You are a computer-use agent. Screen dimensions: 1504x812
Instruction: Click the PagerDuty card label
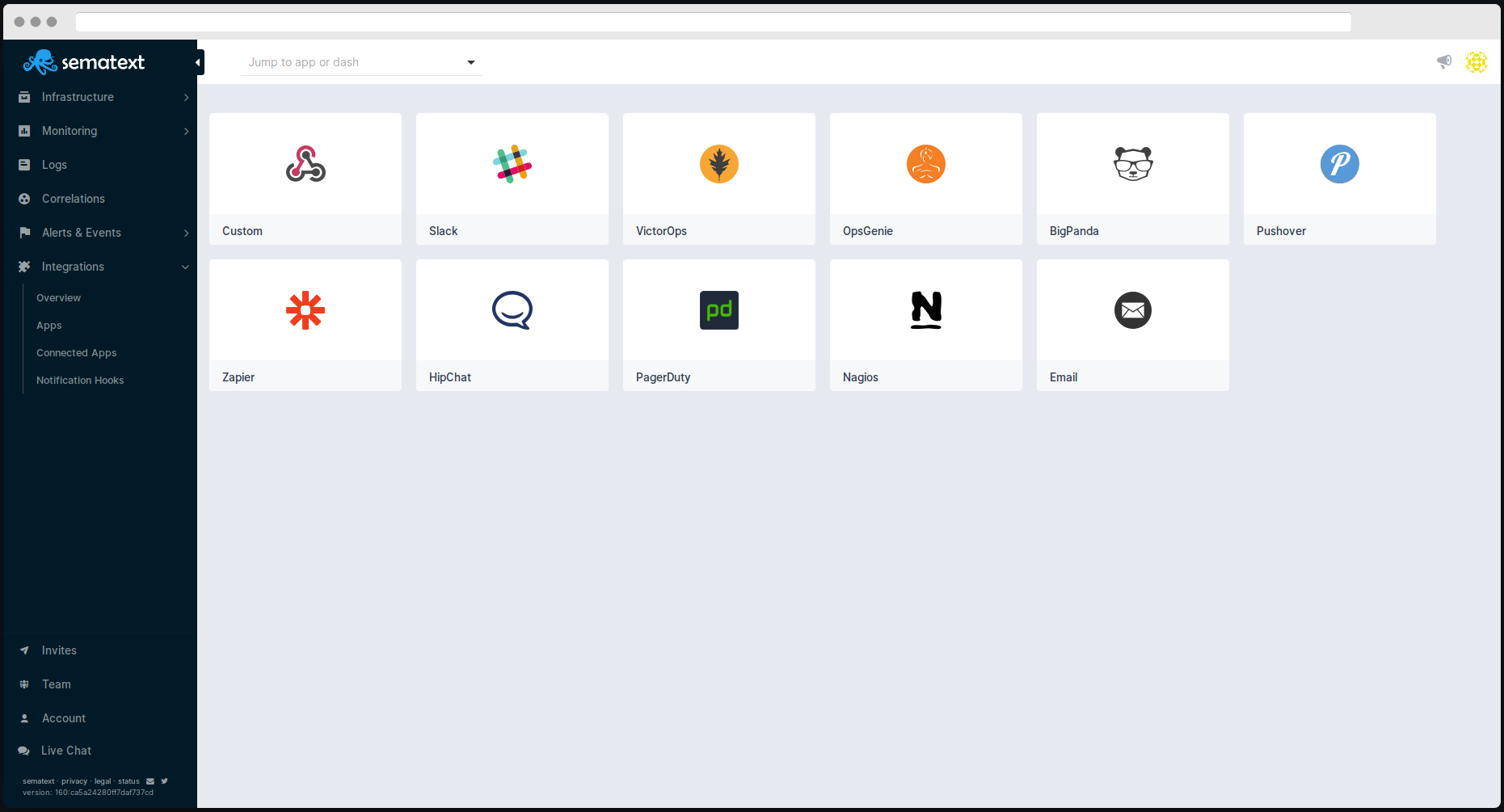tap(663, 377)
